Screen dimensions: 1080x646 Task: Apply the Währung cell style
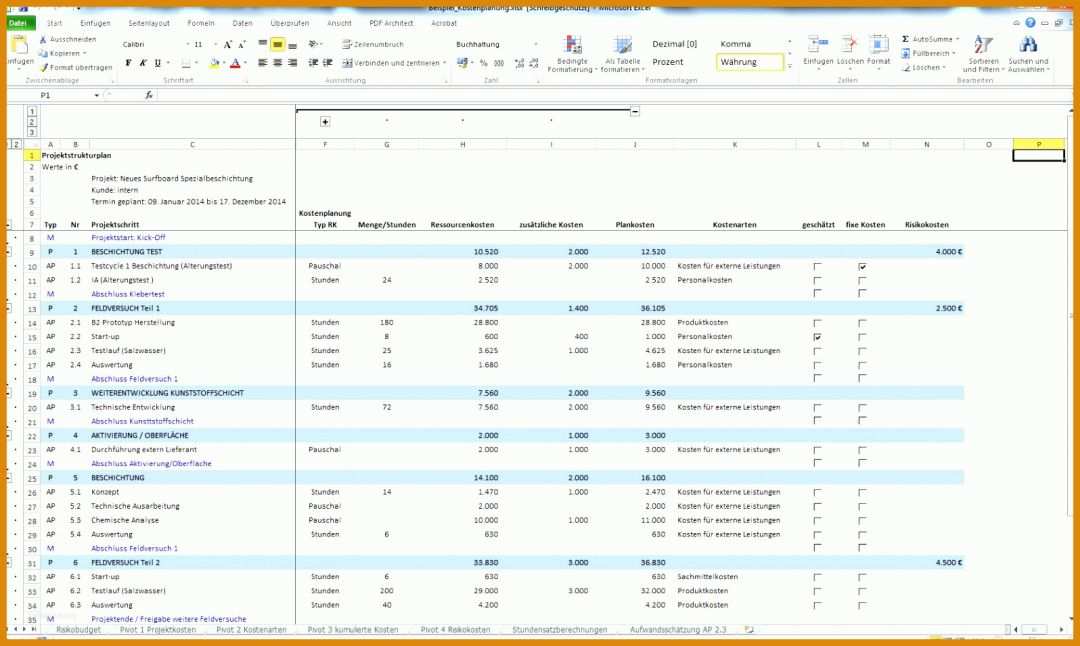[x=751, y=62]
